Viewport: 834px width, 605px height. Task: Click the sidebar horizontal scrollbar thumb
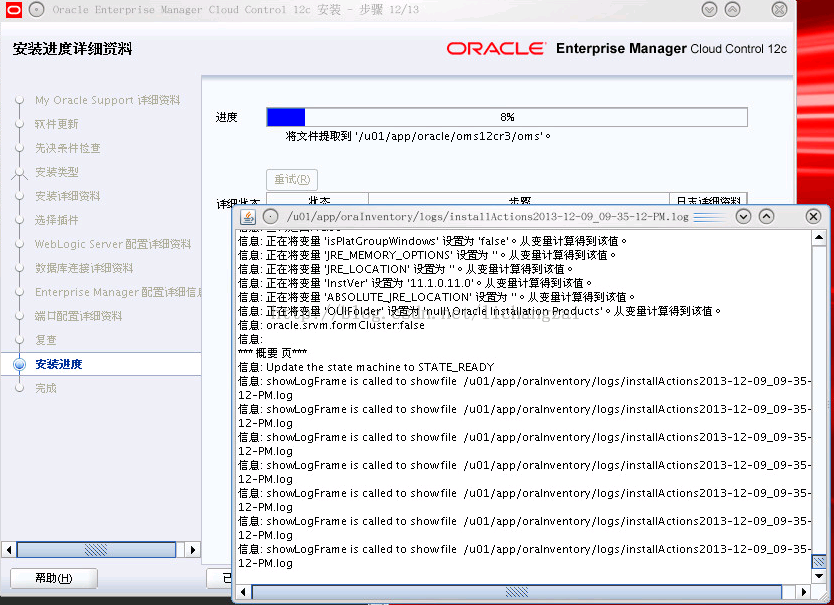(x=96, y=549)
